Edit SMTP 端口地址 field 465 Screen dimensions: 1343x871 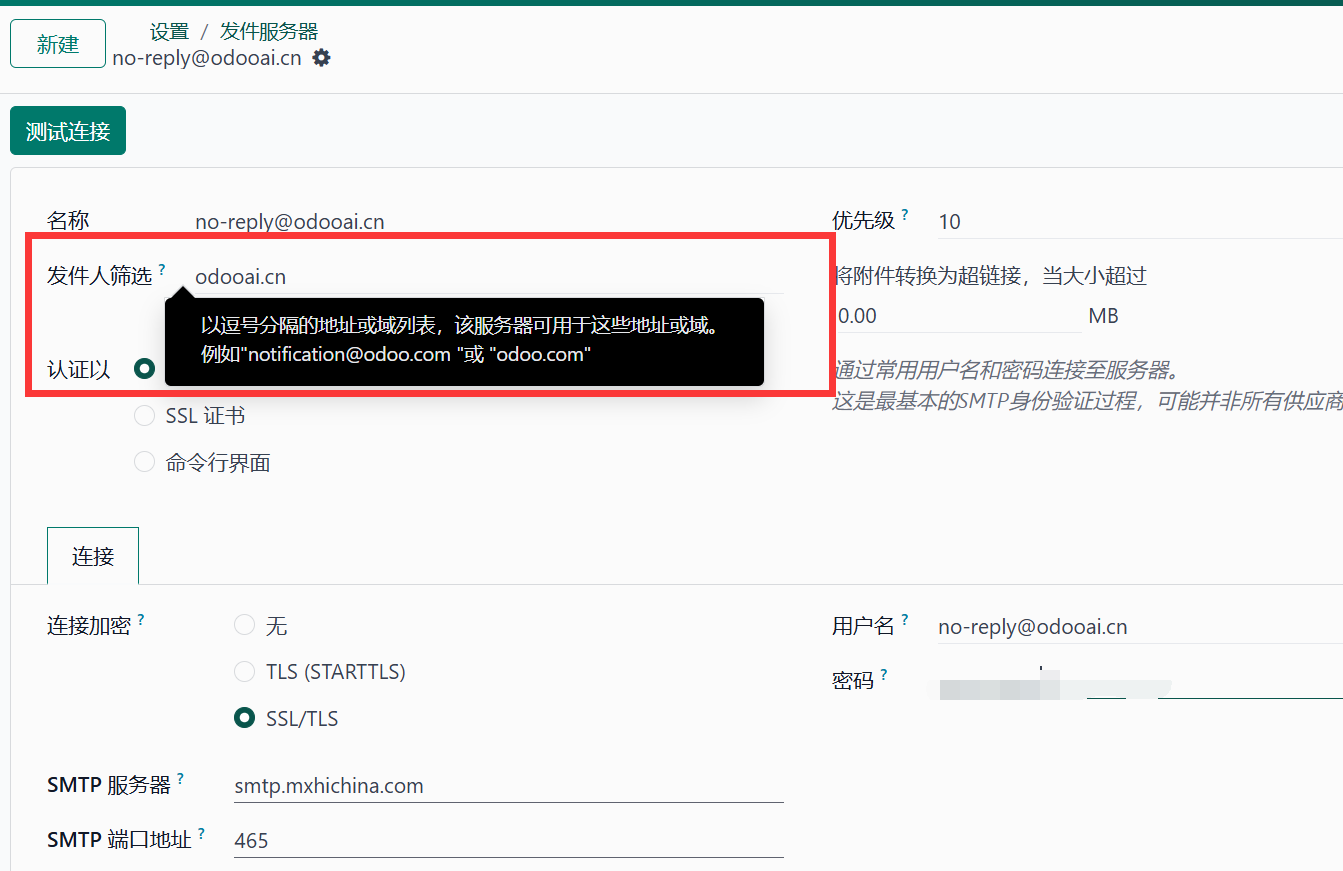(509, 841)
